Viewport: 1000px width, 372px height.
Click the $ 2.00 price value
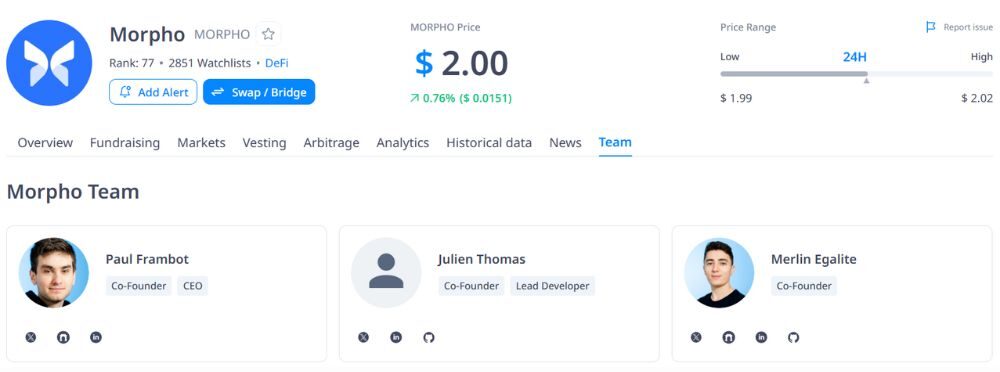pos(462,63)
